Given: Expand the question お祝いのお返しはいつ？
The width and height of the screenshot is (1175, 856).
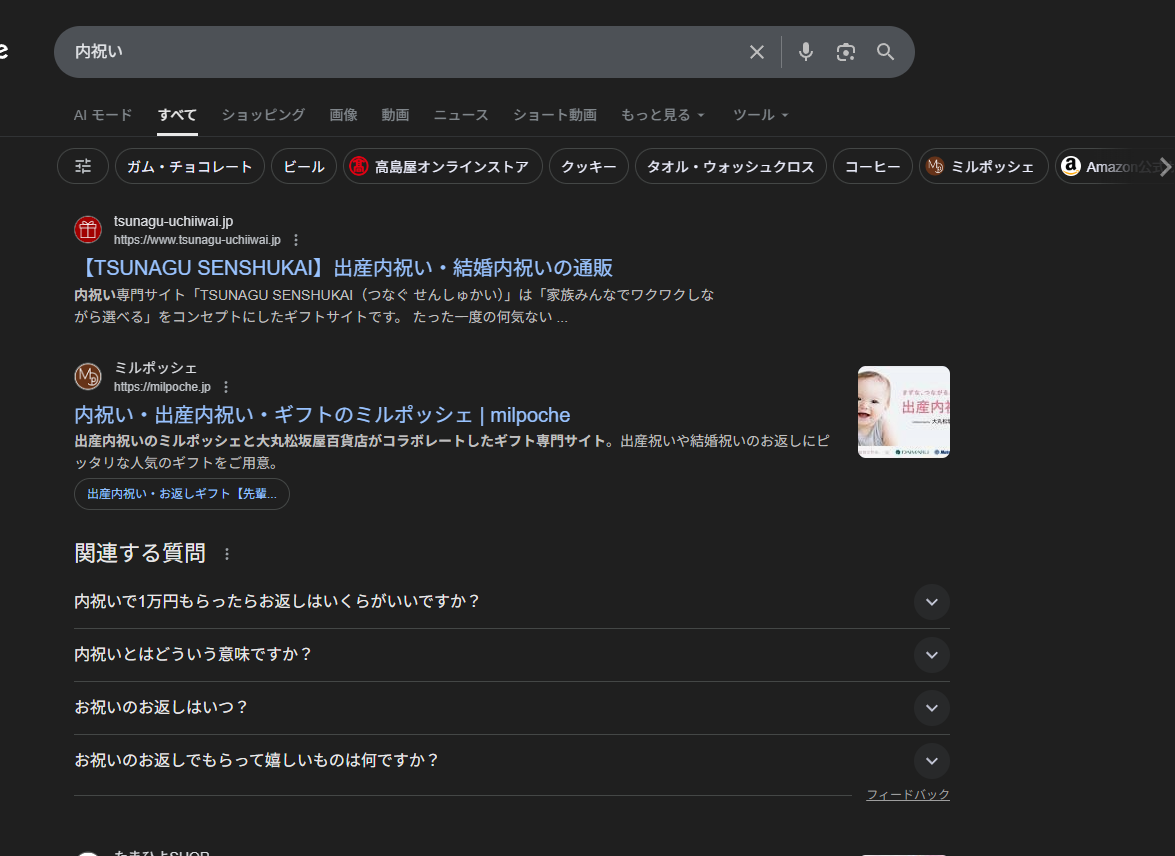Looking at the screenshot, I should pos(931,708).
